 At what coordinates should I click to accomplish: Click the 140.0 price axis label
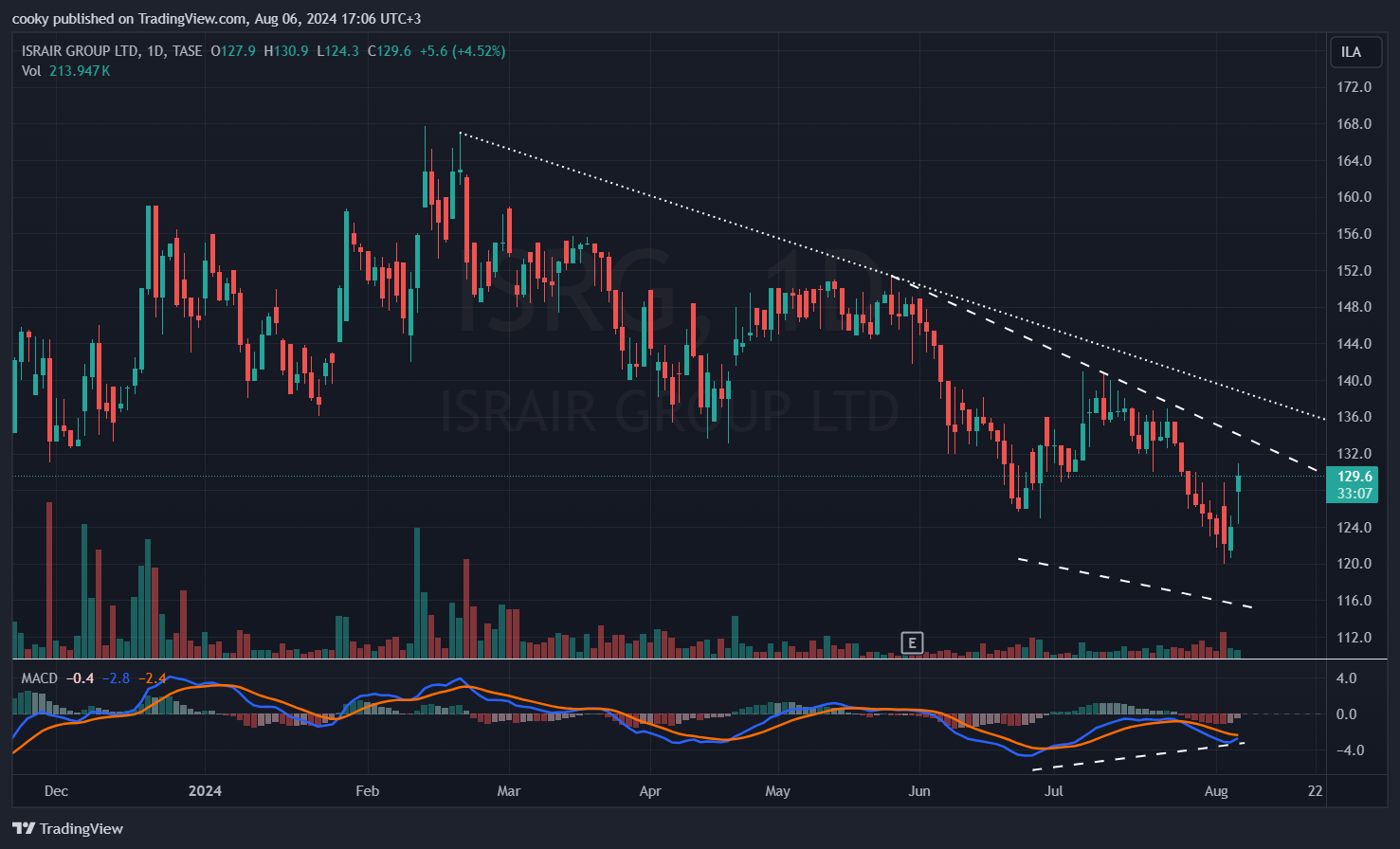point(1354,381)
